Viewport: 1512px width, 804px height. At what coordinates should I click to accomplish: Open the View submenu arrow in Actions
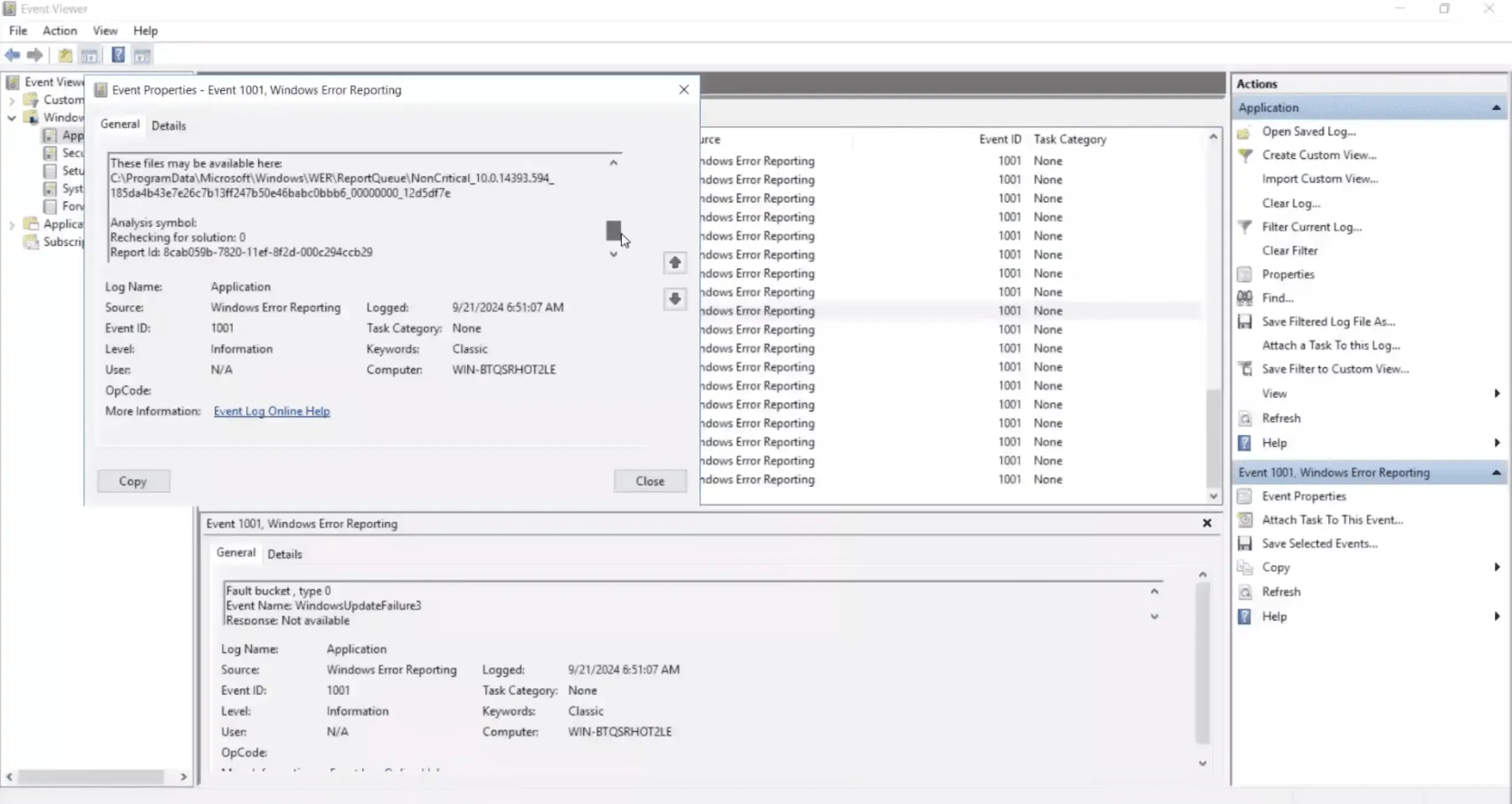pos(1497,393)
